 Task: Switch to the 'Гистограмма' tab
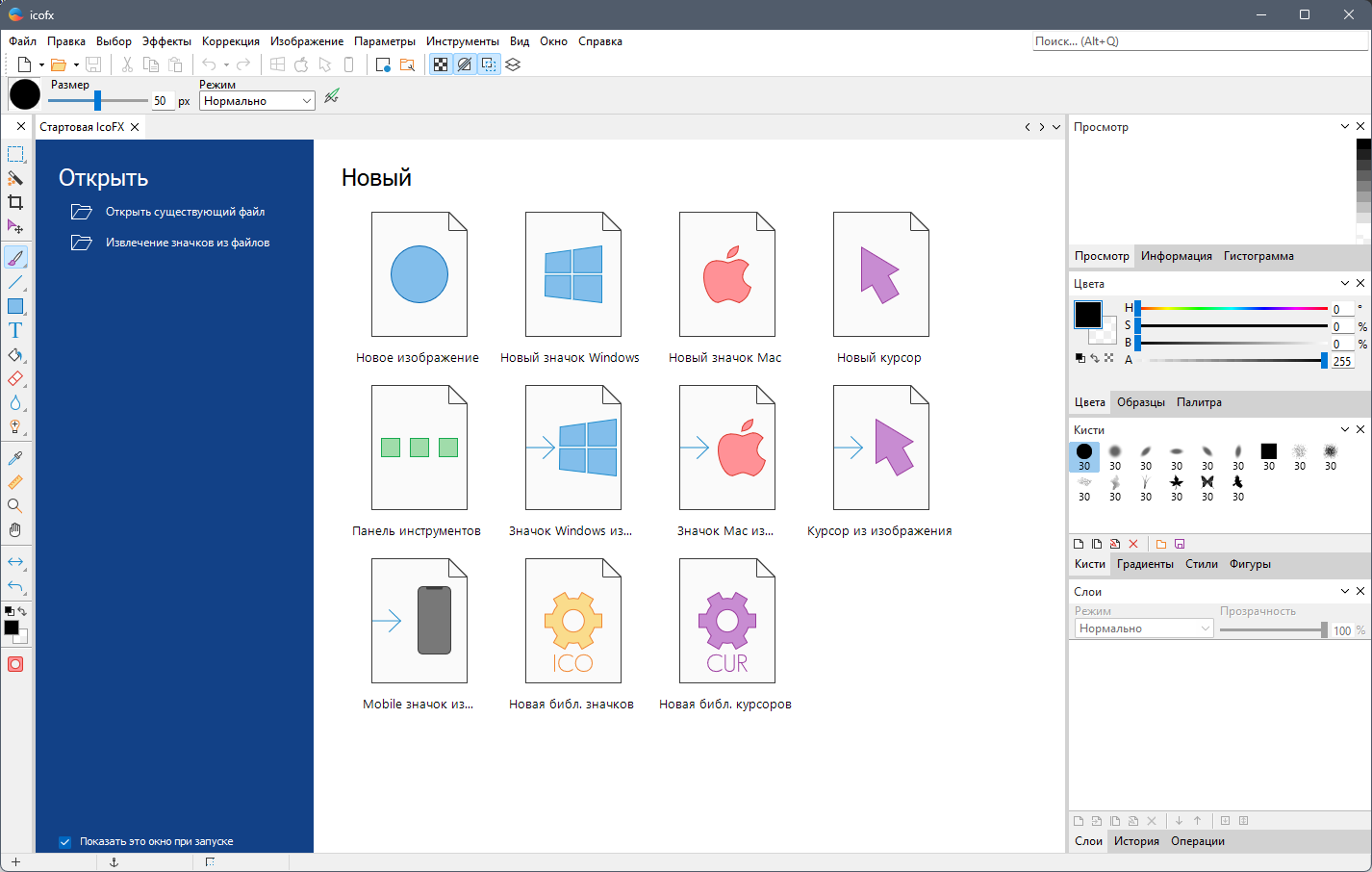tap(1259, 256)
